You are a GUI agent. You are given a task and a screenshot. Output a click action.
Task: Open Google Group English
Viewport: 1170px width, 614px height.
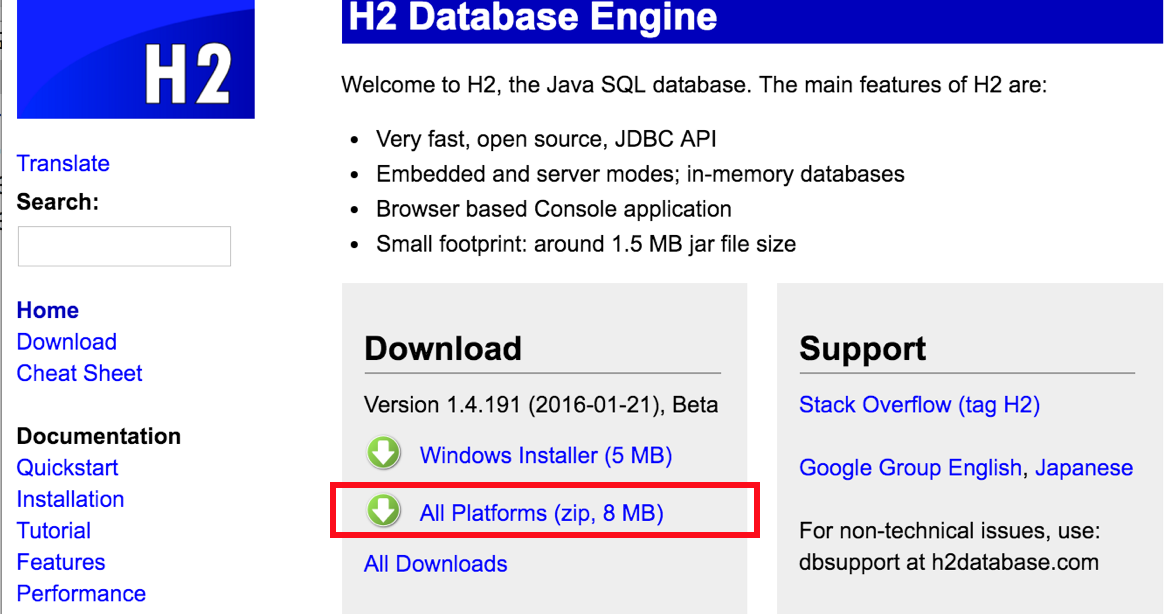[910, 467]
